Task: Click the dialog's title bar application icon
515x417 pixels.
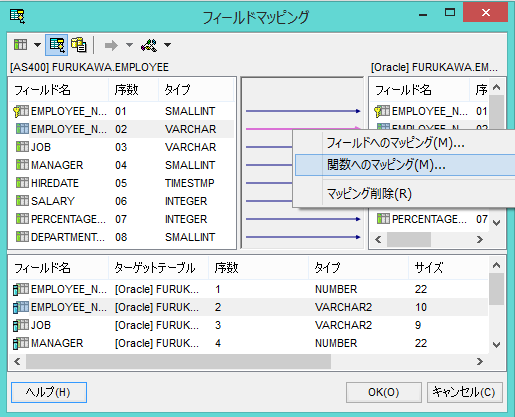Action: point(17,16)
